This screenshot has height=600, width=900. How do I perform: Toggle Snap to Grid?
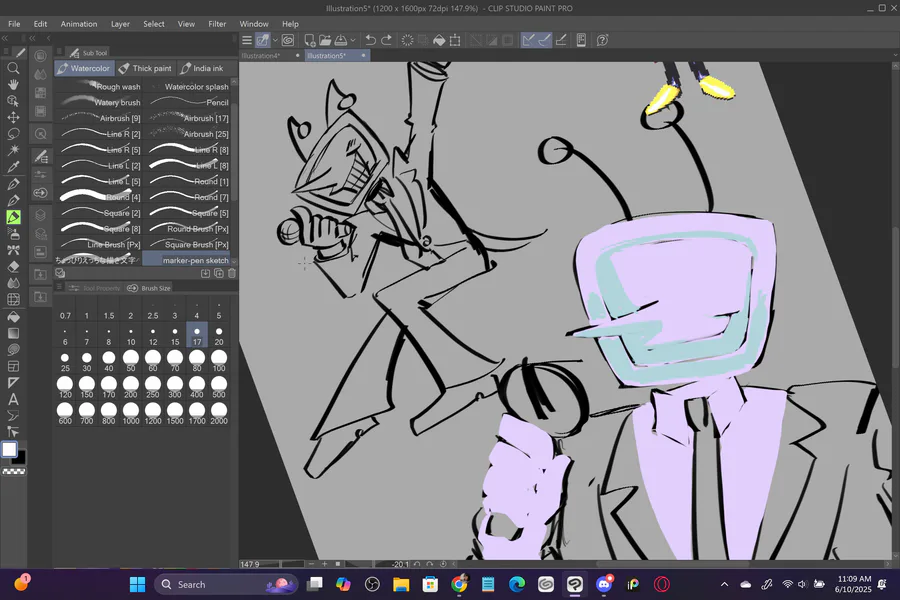tap(561, 40)
